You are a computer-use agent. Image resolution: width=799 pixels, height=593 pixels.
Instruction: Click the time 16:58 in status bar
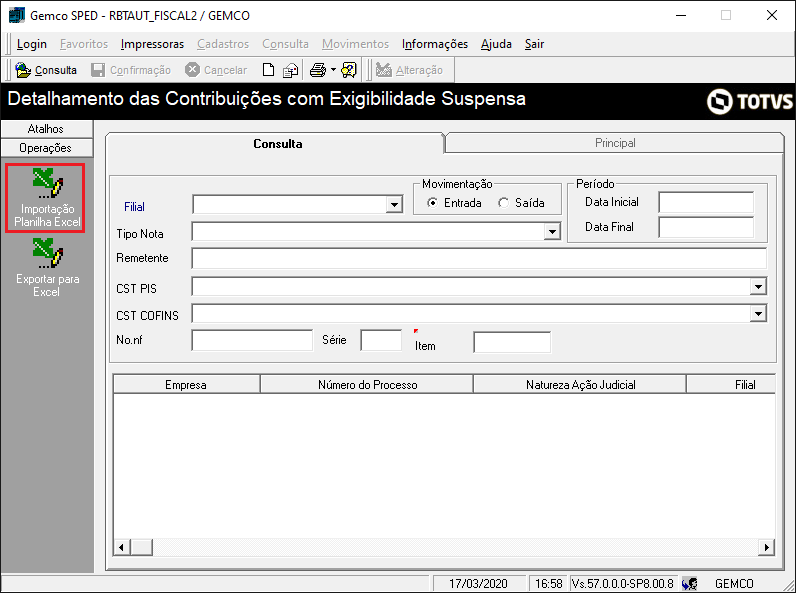click(548, 583)
